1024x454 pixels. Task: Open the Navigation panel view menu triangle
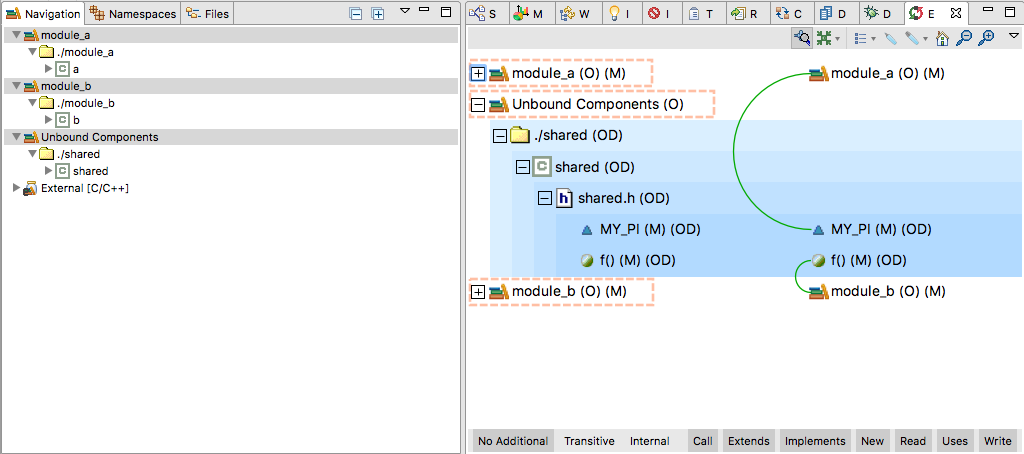point(404,10)
